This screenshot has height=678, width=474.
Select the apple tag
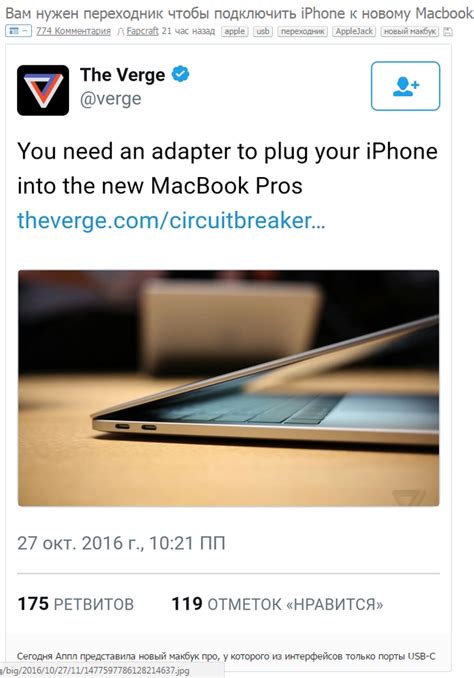click(234, 32)
